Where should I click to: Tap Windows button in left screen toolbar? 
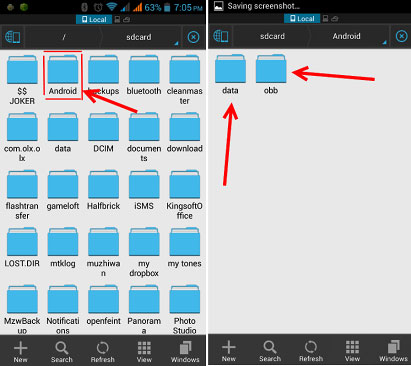pyautogui.click(x=185, y=352)
